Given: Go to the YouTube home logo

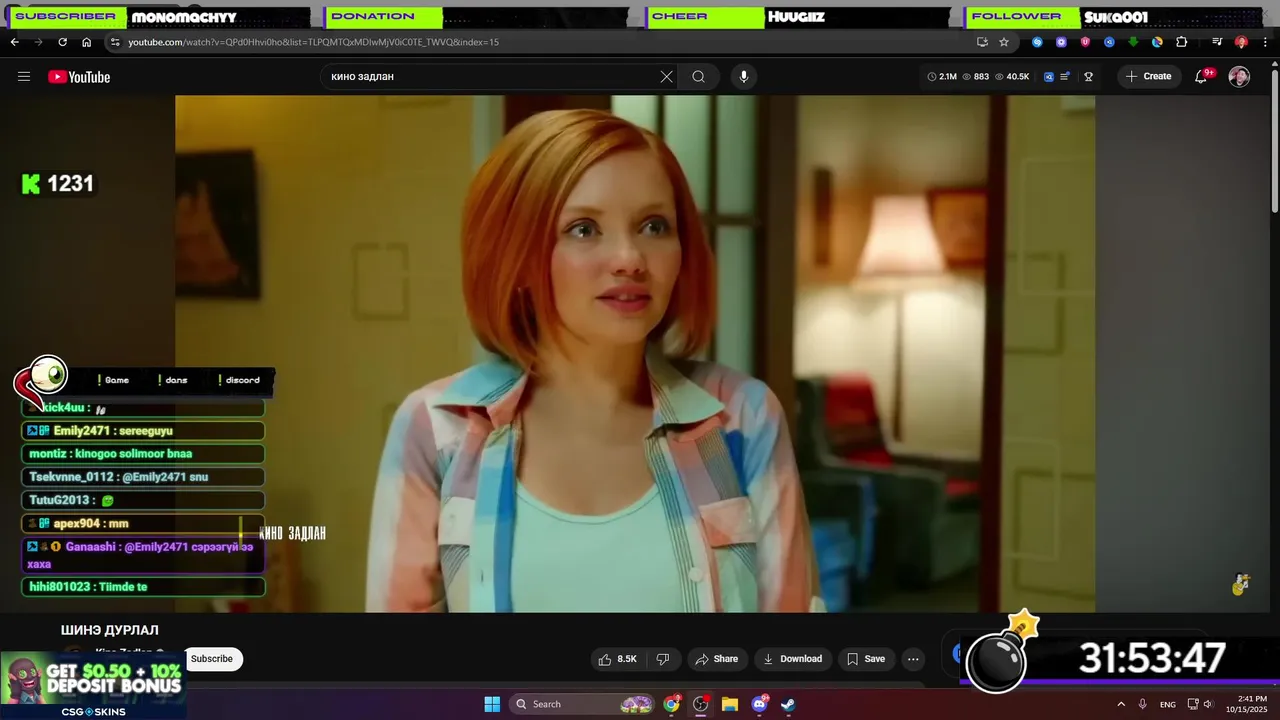Looking at the screenshot, I should point(79,77).
